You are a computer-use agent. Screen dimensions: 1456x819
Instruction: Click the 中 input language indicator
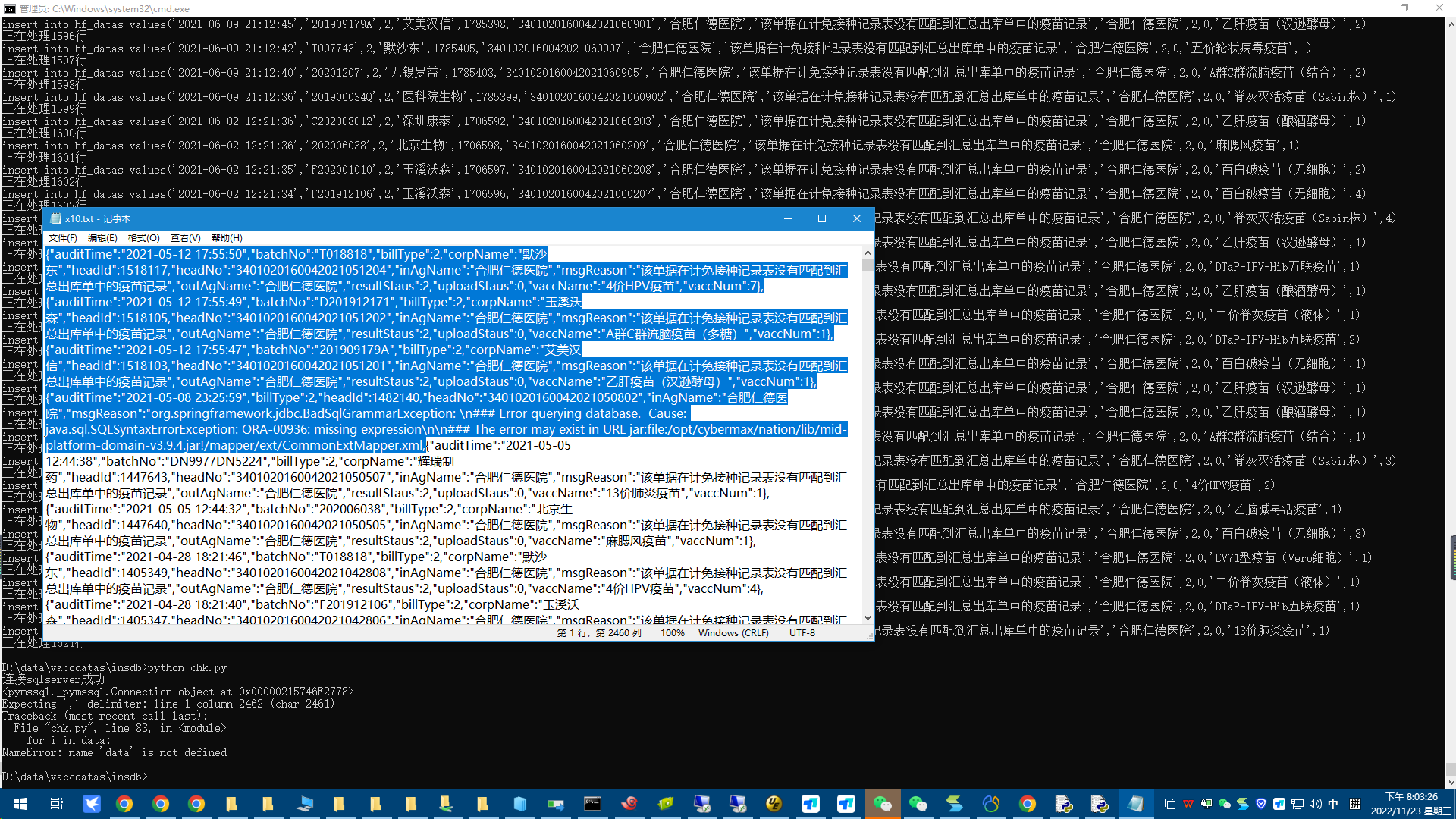click(1333, 803)
